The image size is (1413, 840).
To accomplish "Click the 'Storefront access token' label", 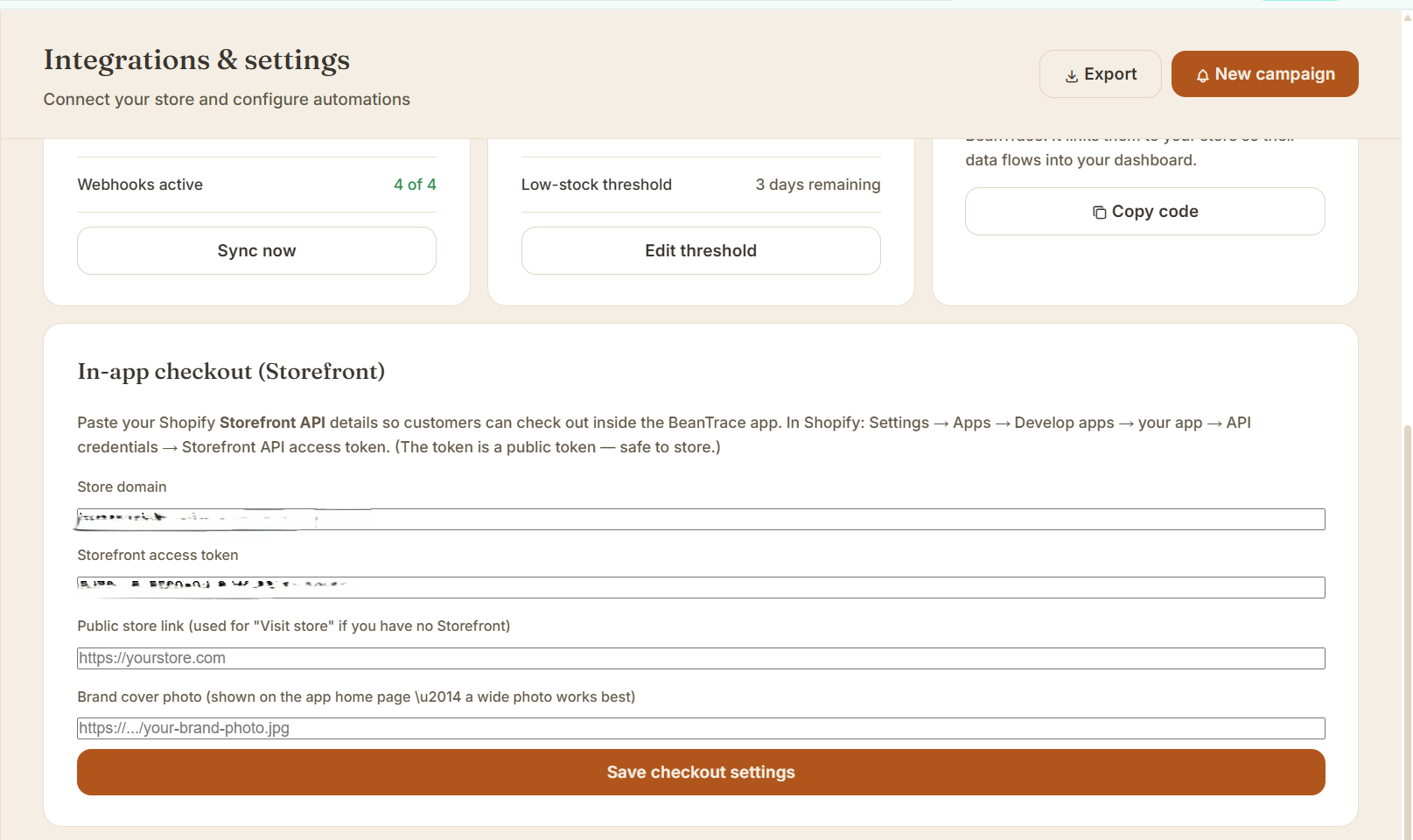I will [157, 555].
